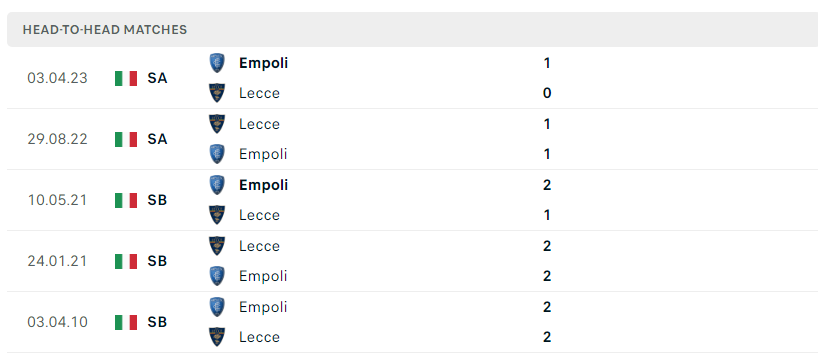The image size is (818, 364).
Task: Click Italy flag beside 03.04.23 date
Action: point(126,78)
